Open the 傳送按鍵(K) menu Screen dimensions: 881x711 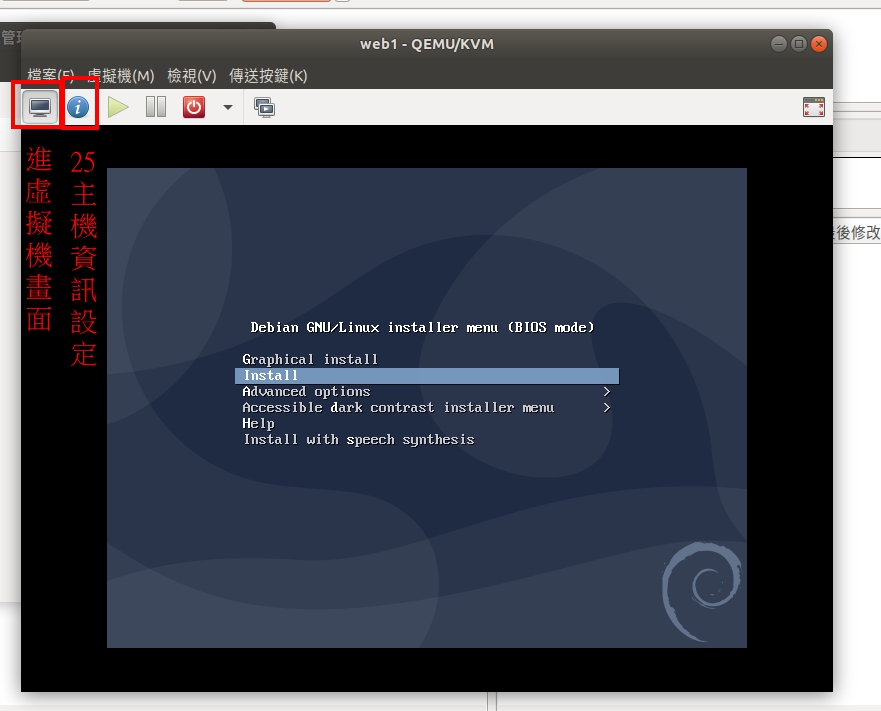(x=268, y=75)
